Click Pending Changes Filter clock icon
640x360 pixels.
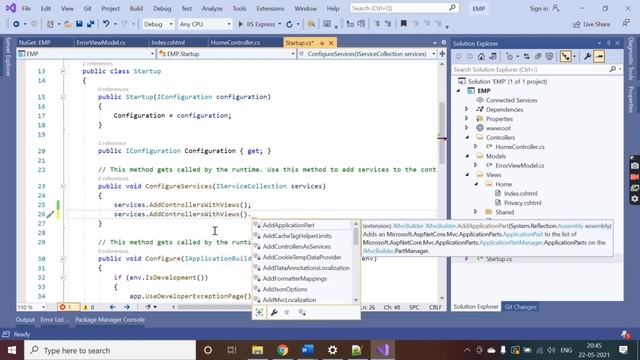point(509,57)
